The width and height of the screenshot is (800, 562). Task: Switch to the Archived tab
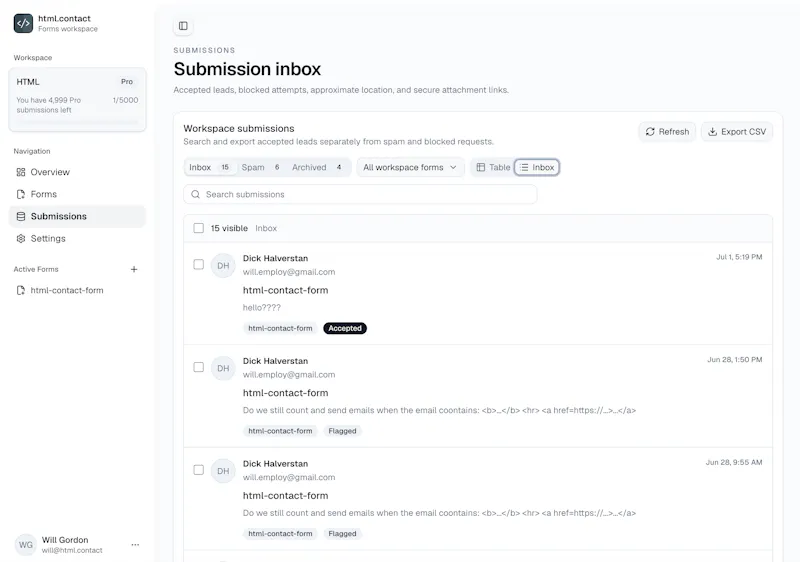point(317,167)
